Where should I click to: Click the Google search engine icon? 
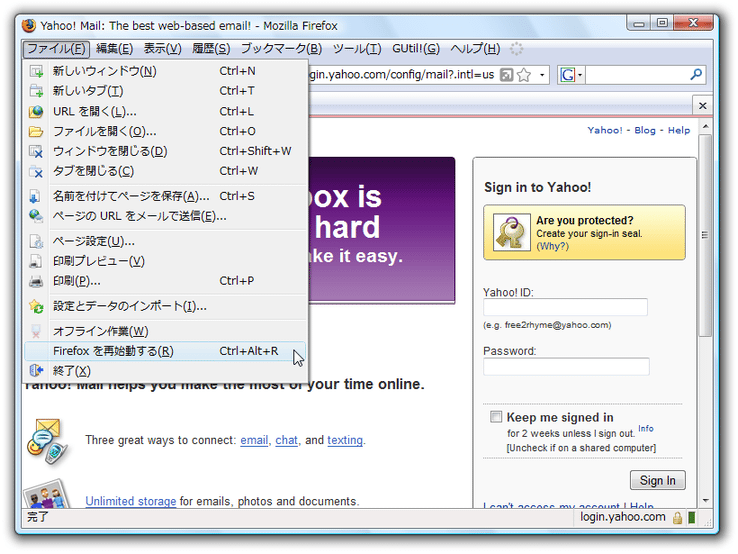click(x=567, y=75)
